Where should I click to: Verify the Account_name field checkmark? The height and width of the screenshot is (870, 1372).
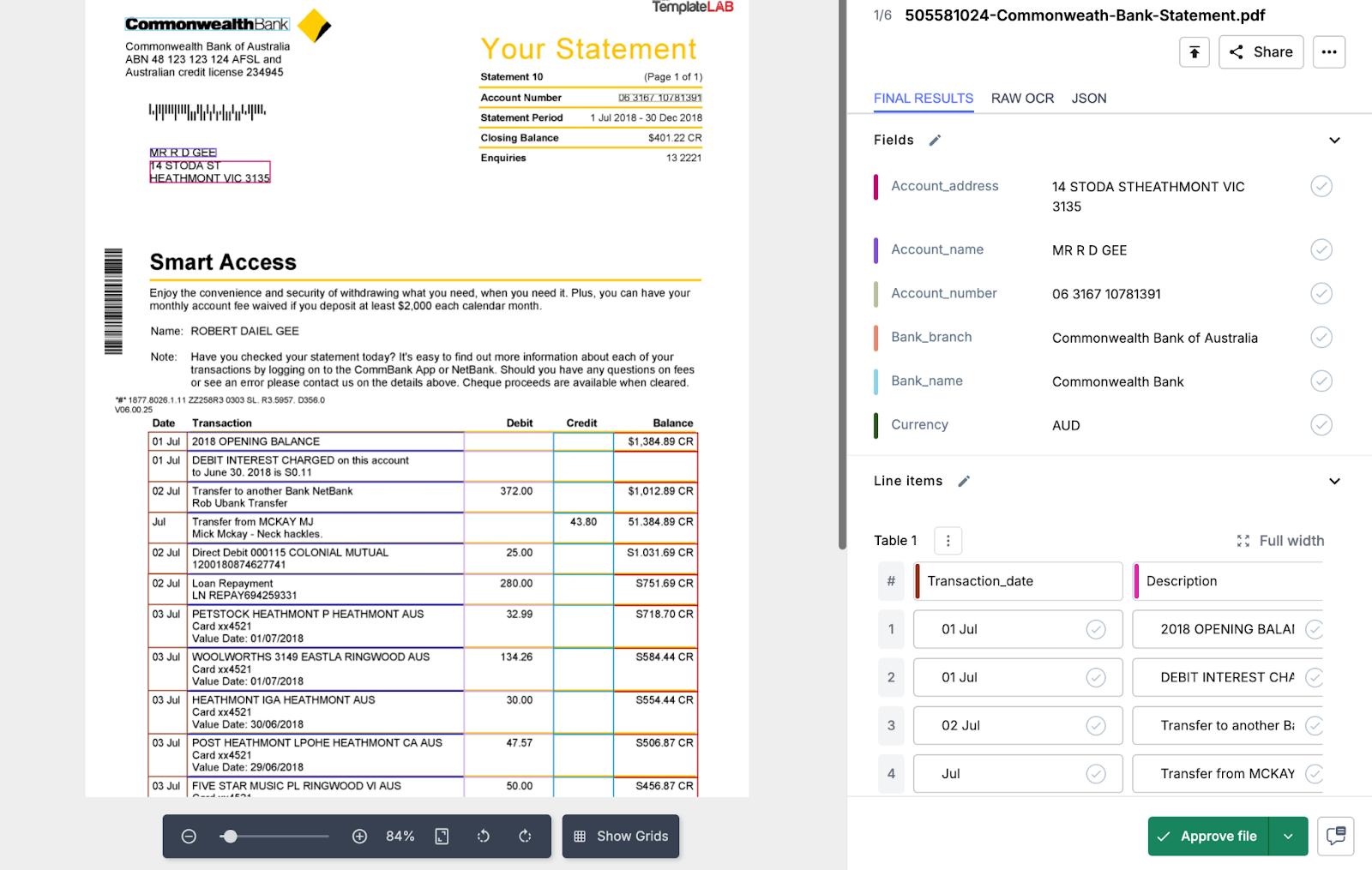[1321, 249]
